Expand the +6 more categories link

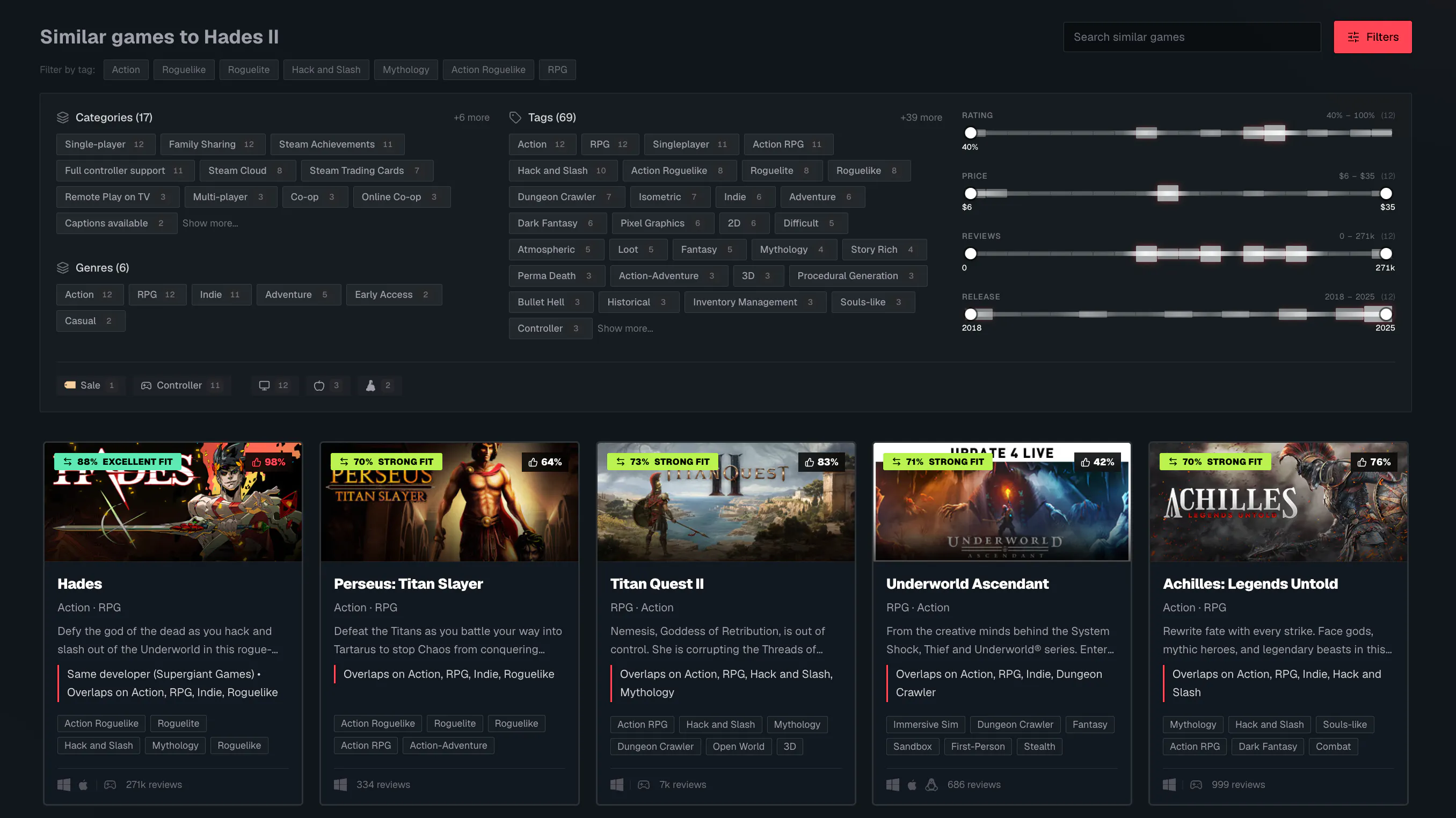pyautogui.click(x=471, y=118)
